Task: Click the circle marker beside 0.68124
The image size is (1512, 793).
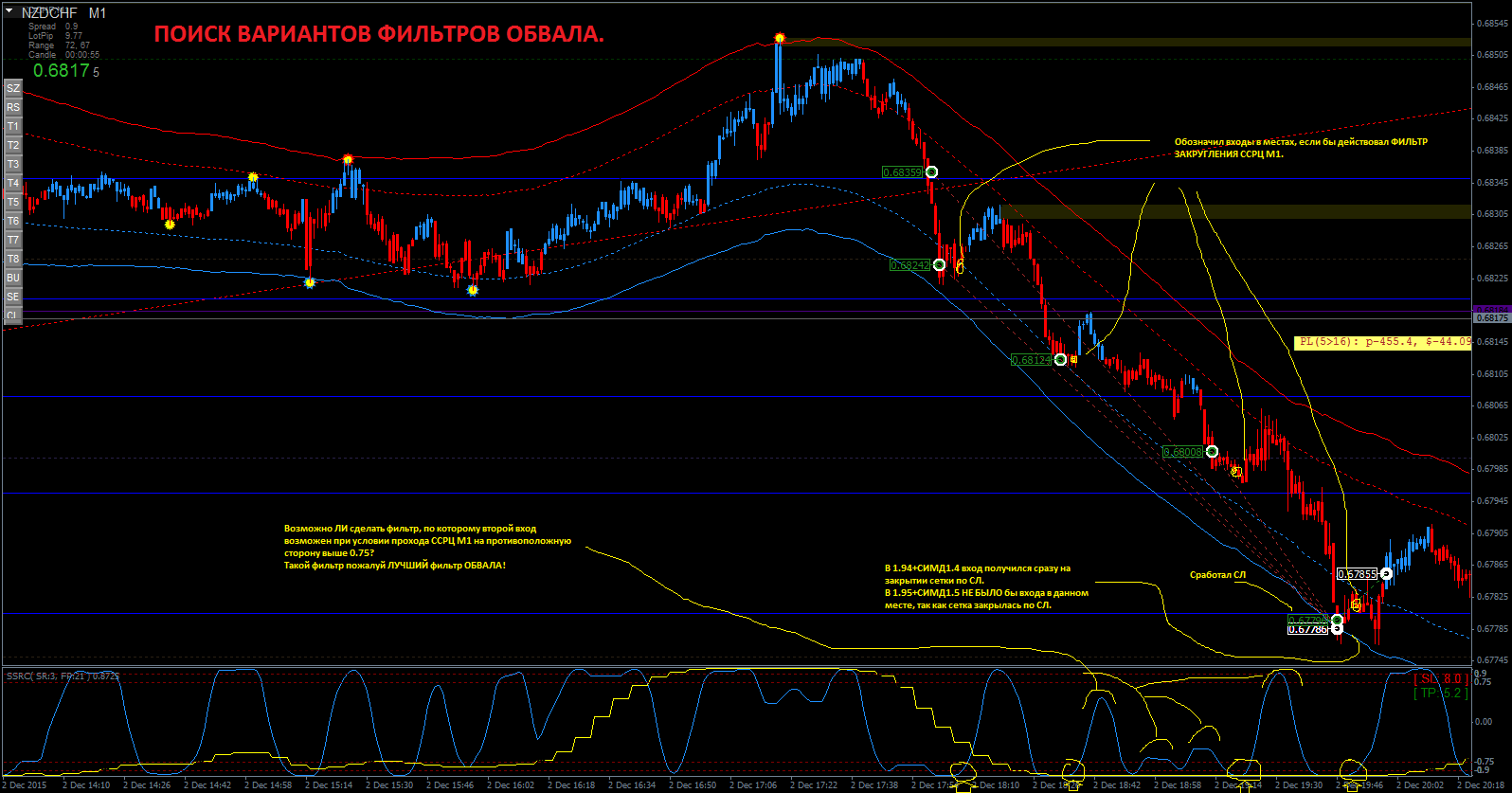Action: [x=1060, y=359]
